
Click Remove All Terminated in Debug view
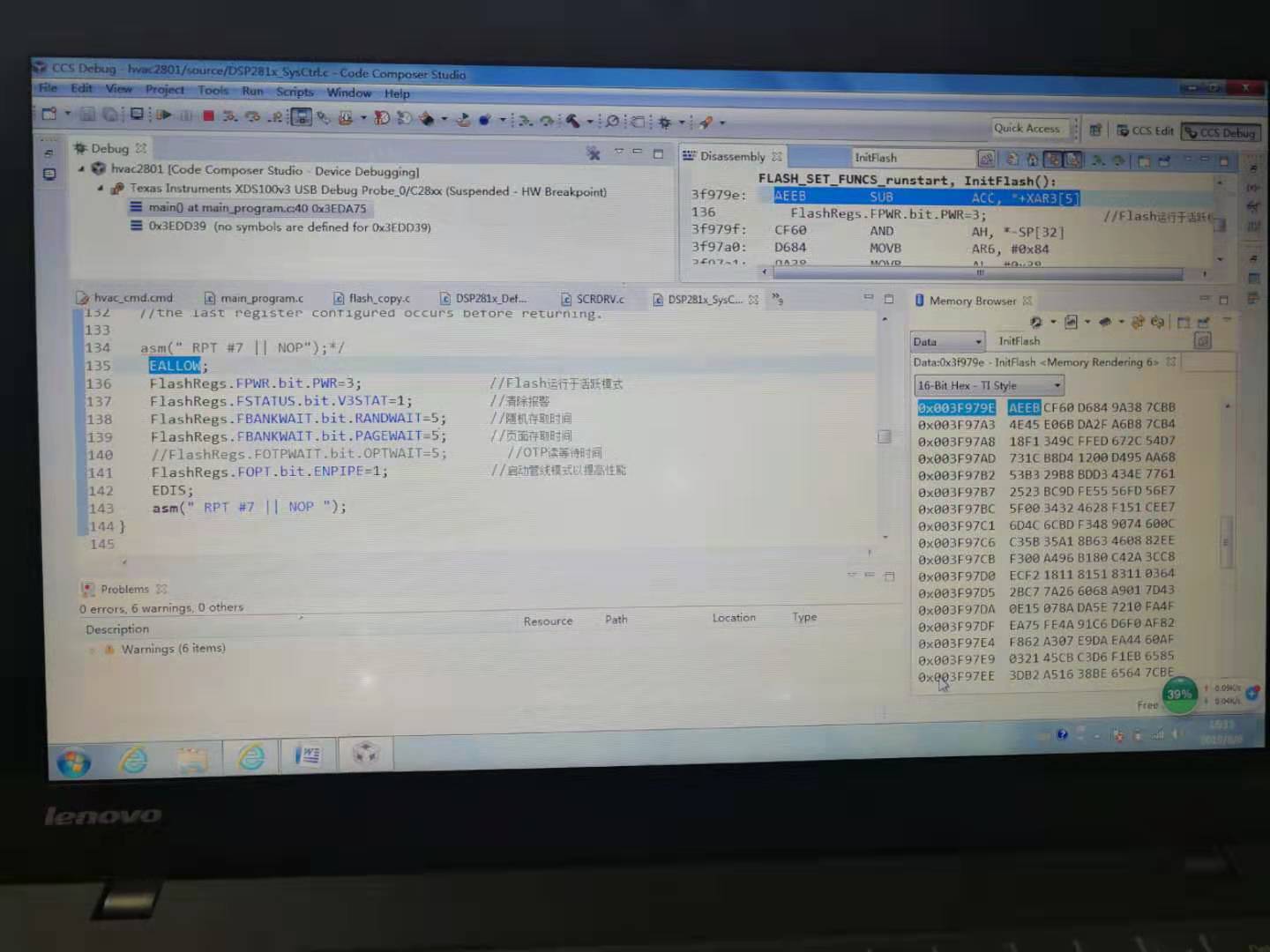click(594, 153)
